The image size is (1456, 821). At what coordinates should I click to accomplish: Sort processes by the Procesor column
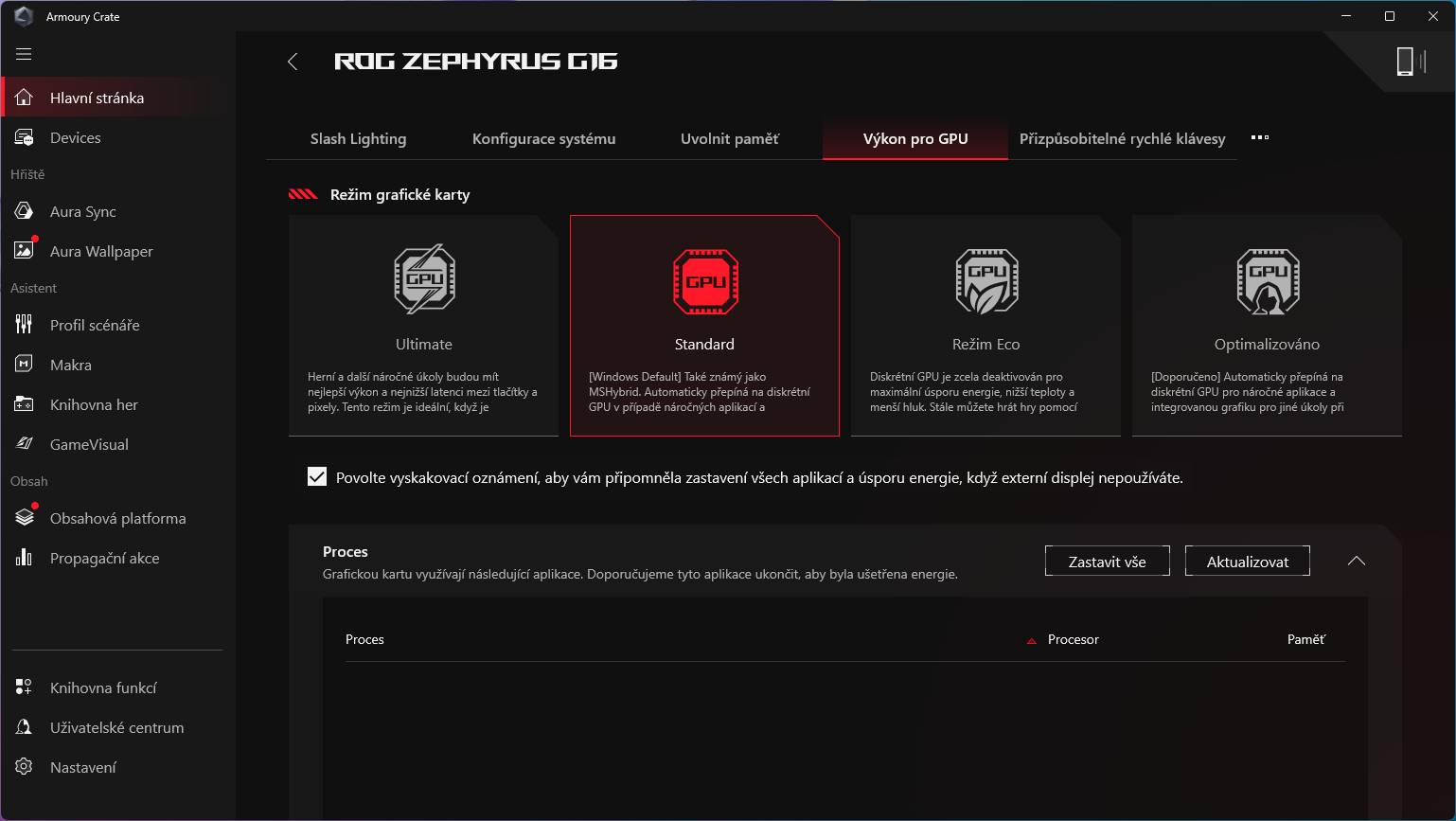[x=1073, y=640]
